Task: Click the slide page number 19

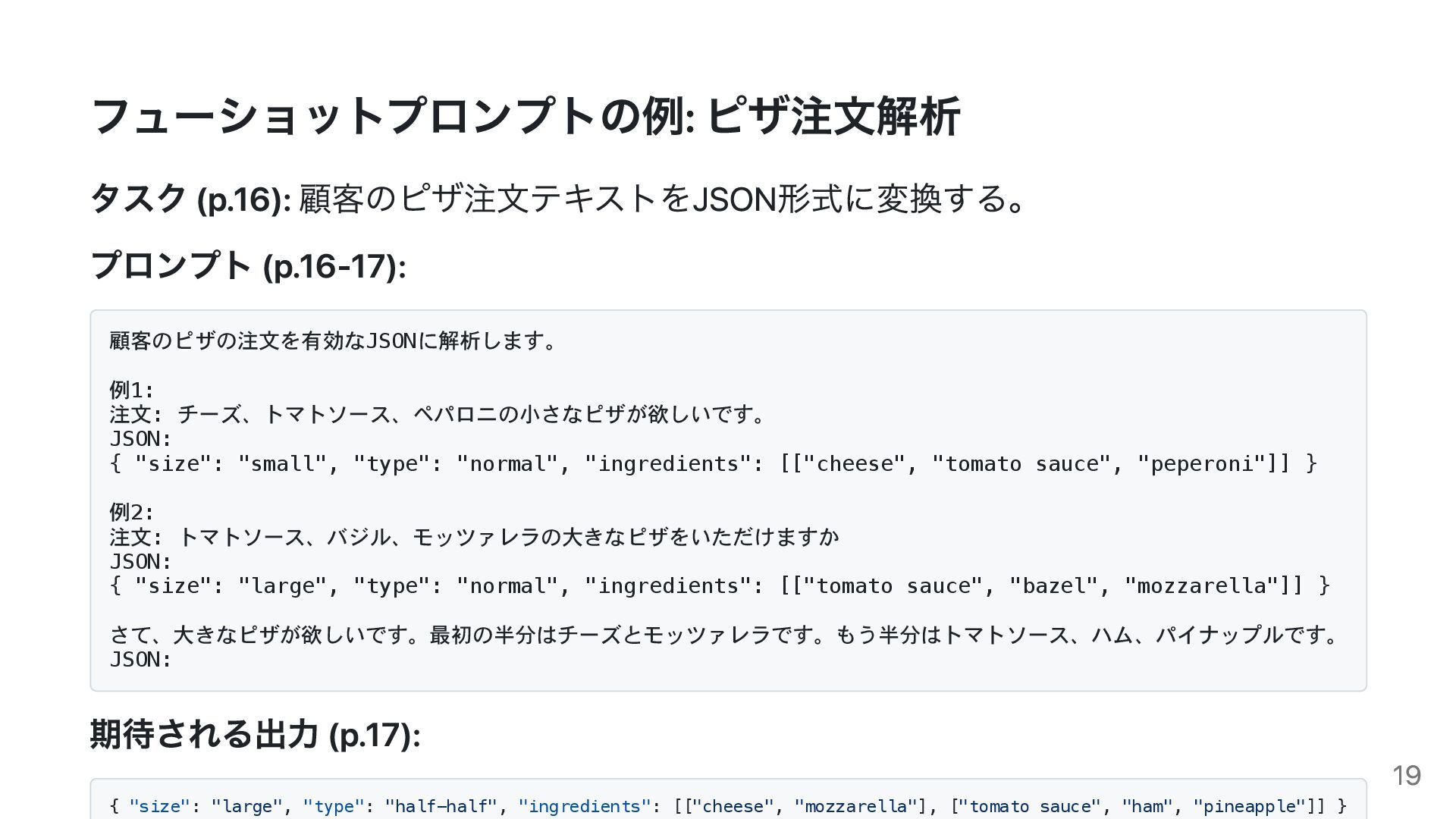Action: tap(1406, 775)
